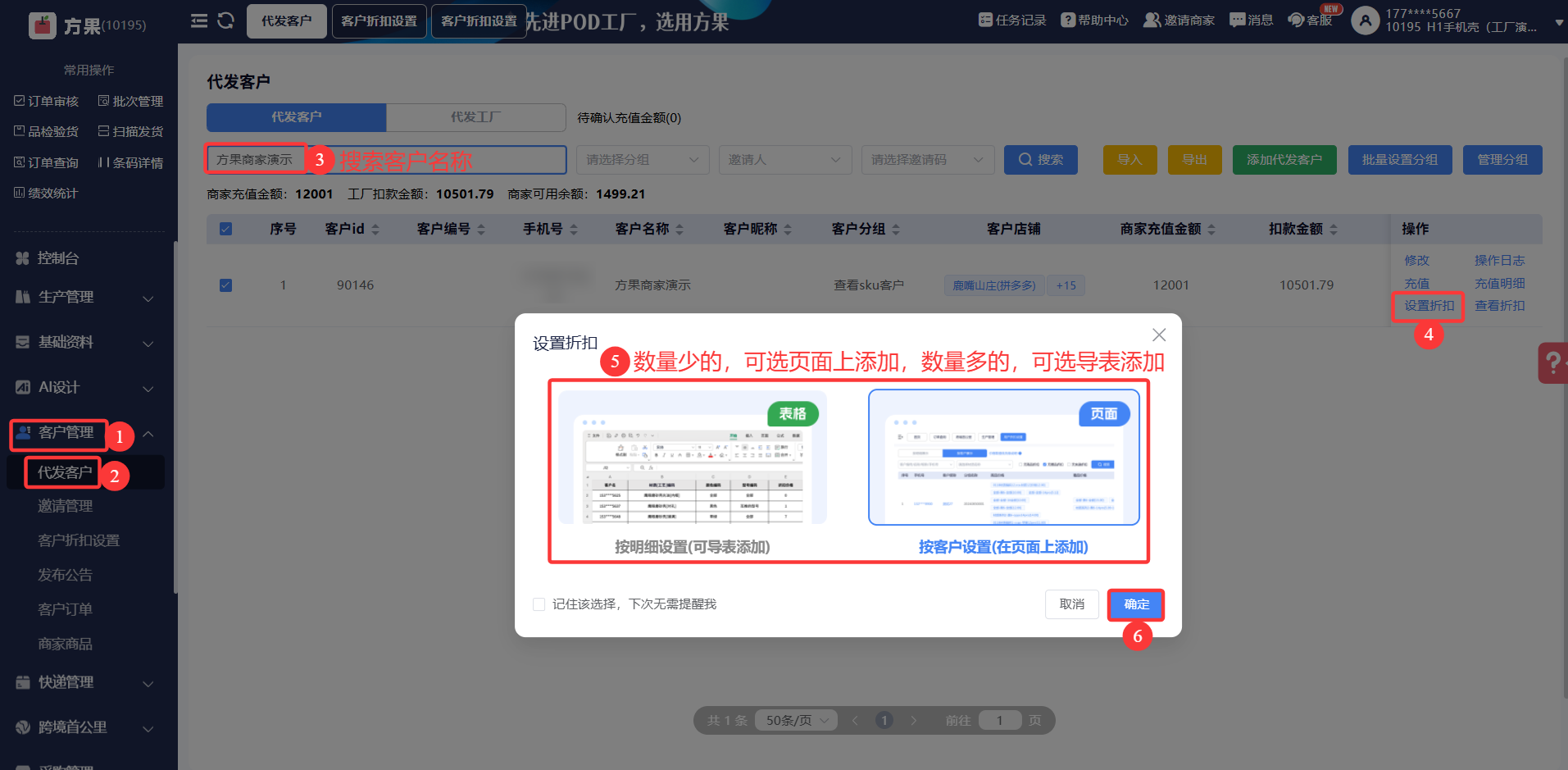
Task: Open the group selection dropdown
Action: [643, 160]
